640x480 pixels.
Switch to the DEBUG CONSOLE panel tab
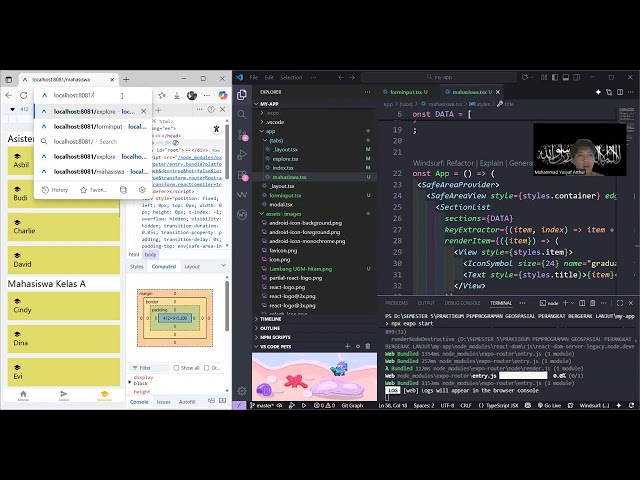pyautogui.click(x=462, y=303)
